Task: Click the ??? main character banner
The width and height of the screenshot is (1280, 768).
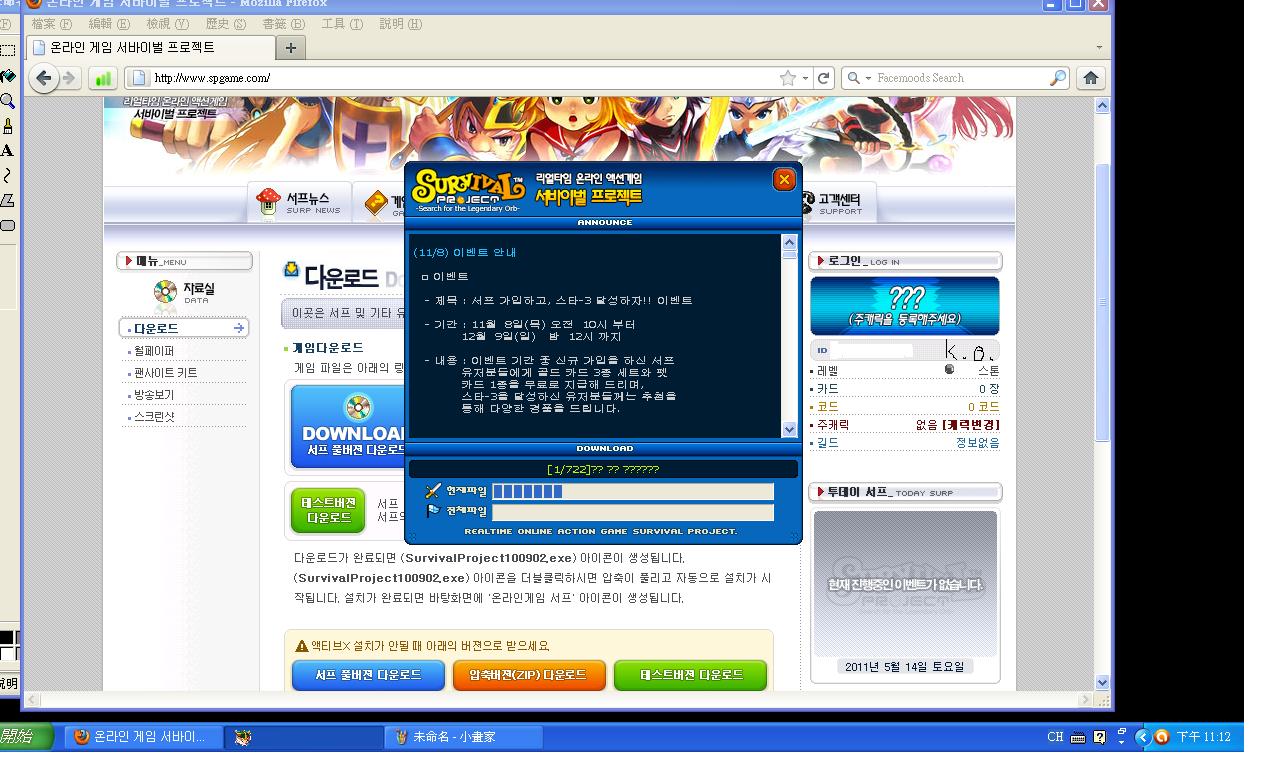Action: tap(904, 306)
